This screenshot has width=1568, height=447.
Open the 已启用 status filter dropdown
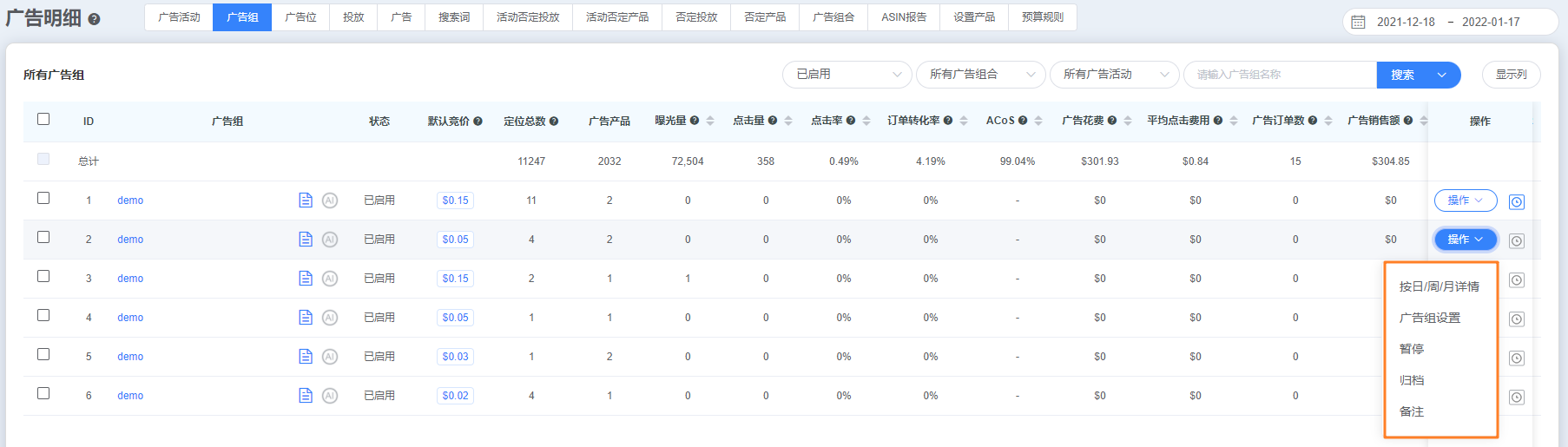[x=847, y=75]
